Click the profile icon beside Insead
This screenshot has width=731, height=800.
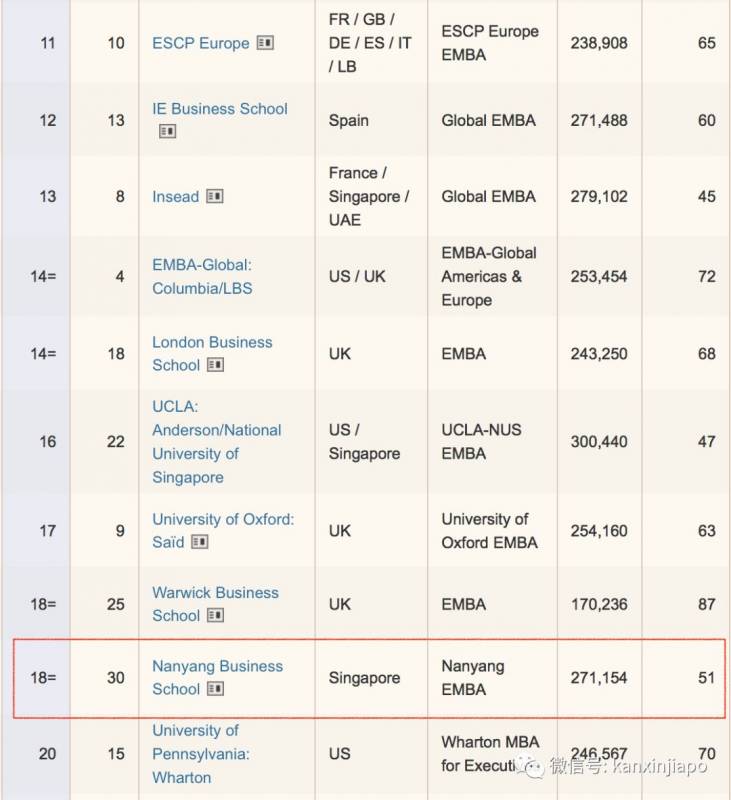(x=215, y=197)
